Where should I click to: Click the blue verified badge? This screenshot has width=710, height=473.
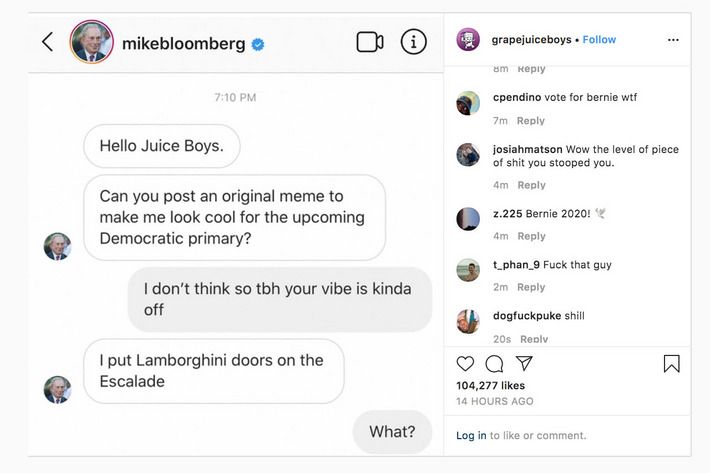(x=258, y=43)
